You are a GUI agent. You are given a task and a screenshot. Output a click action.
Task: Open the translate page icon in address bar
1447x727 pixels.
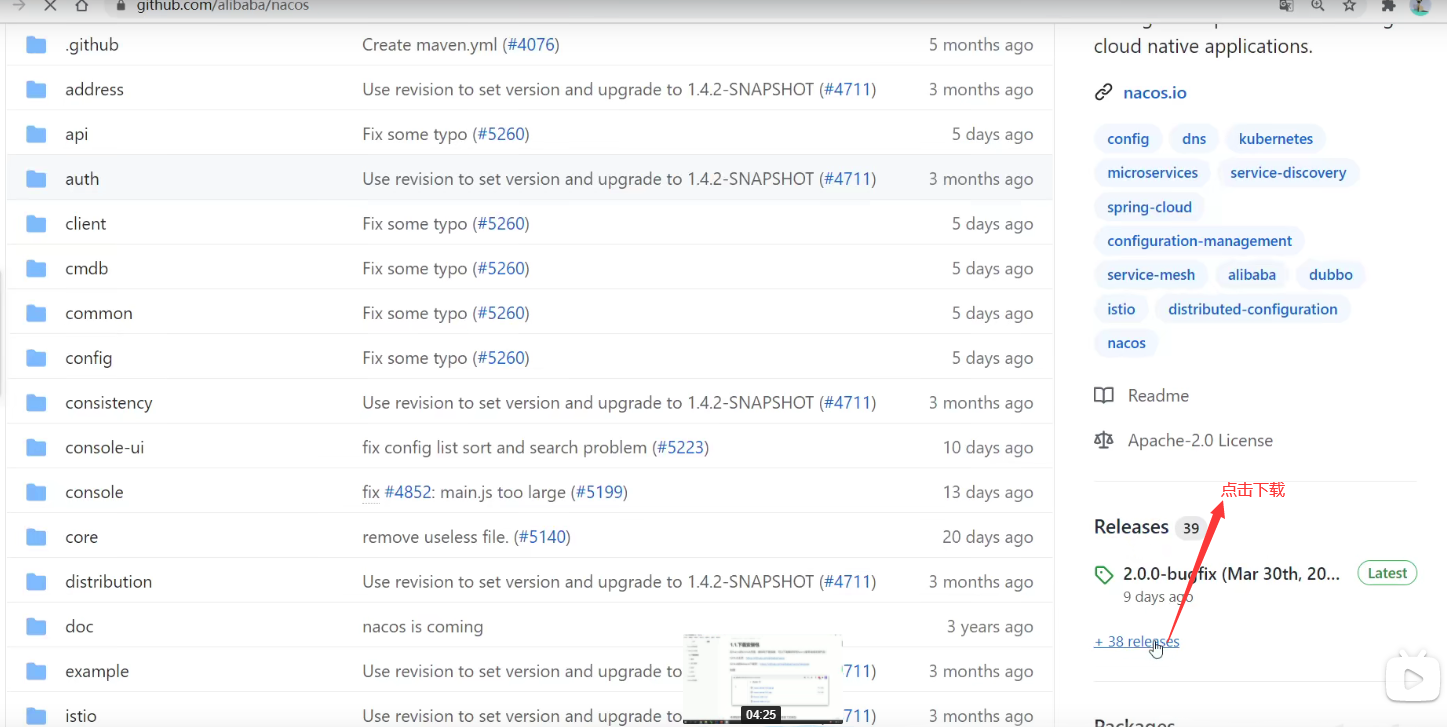pyautogui.click(x=1287, y=6)
